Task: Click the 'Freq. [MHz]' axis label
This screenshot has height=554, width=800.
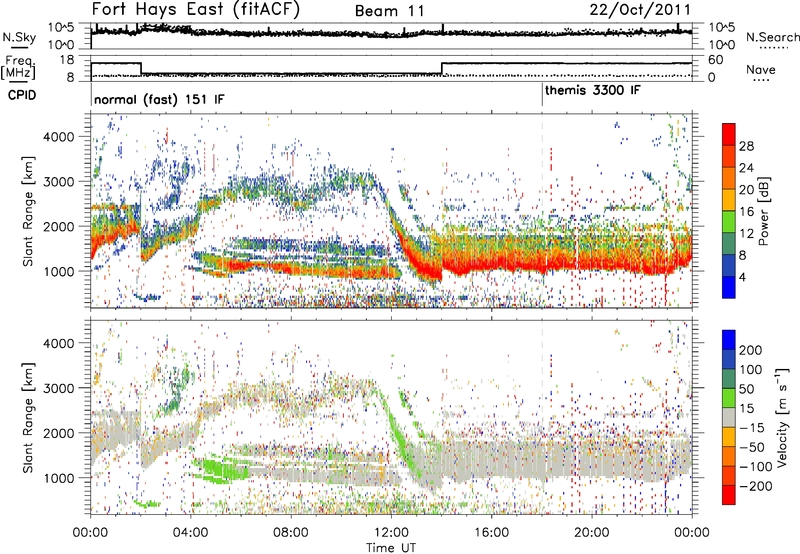Action: (x=18, y=67)
